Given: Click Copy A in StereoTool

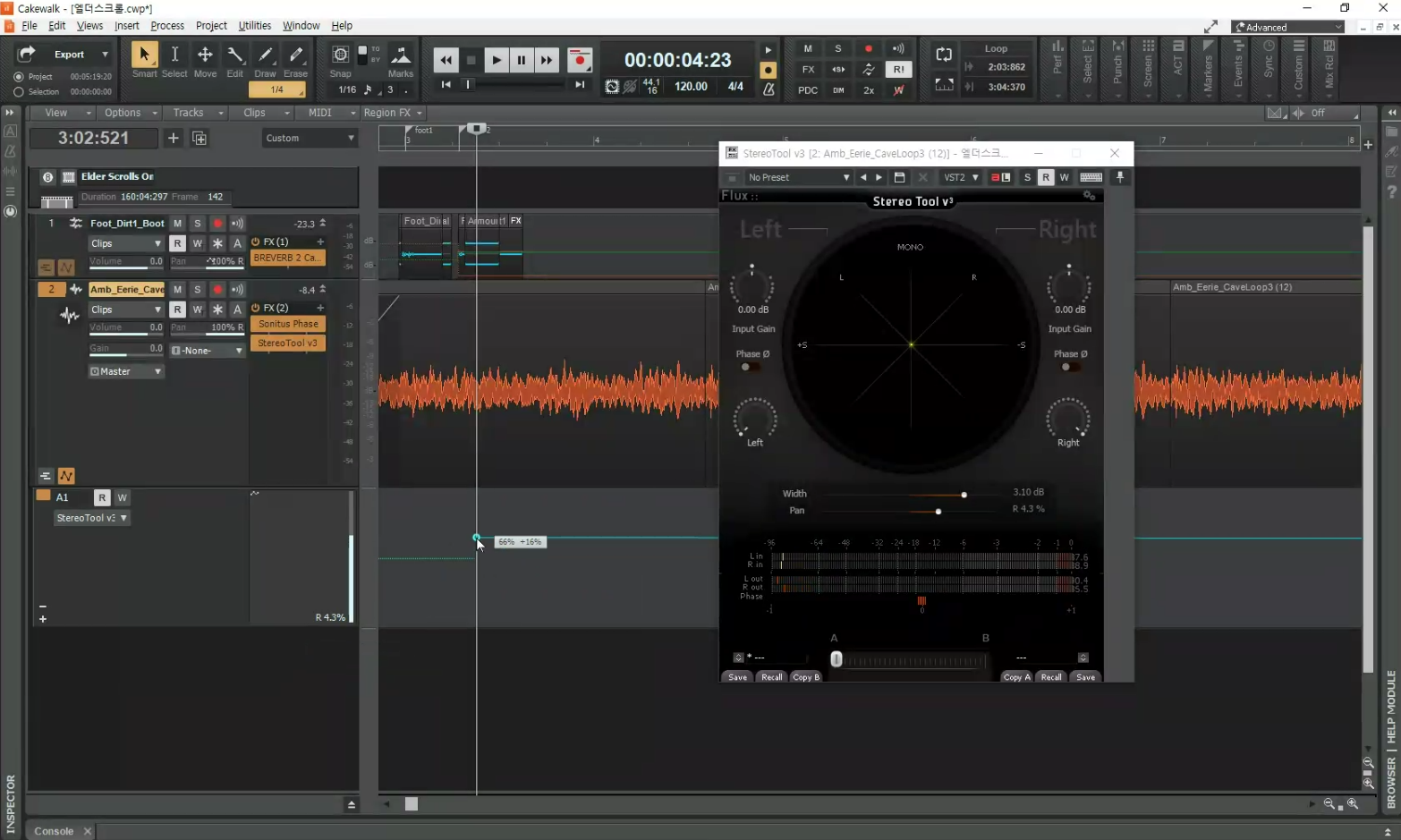Looking at the screenshot, I should [x=1016, y=677].
